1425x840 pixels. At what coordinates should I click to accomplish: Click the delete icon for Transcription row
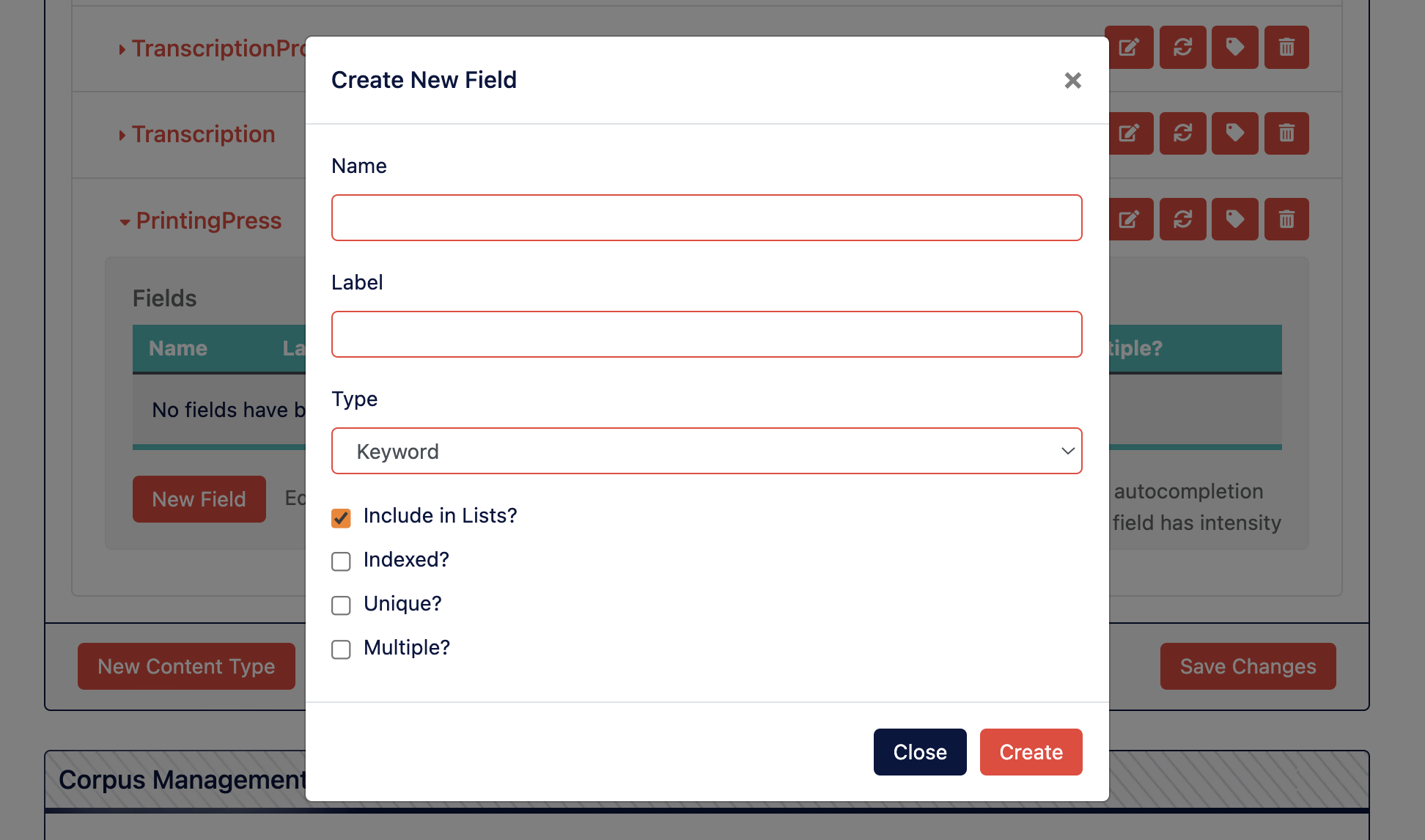coord(1284,133)
